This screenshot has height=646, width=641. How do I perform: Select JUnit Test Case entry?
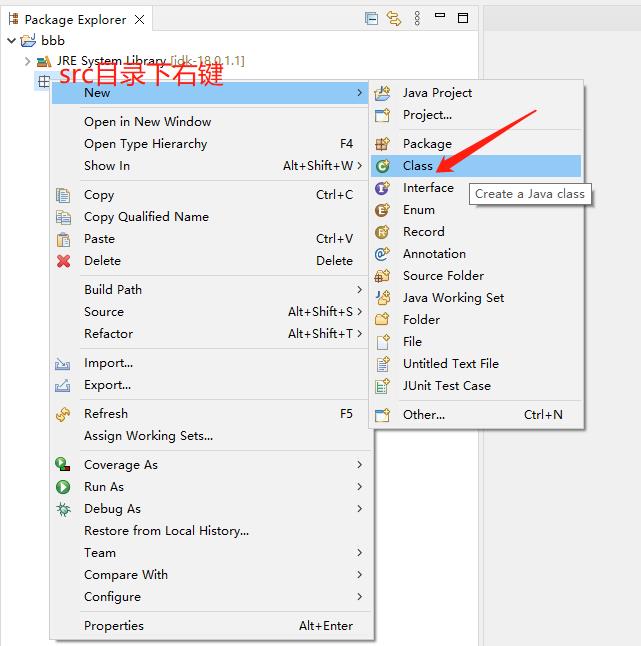(x=476, y=386)
